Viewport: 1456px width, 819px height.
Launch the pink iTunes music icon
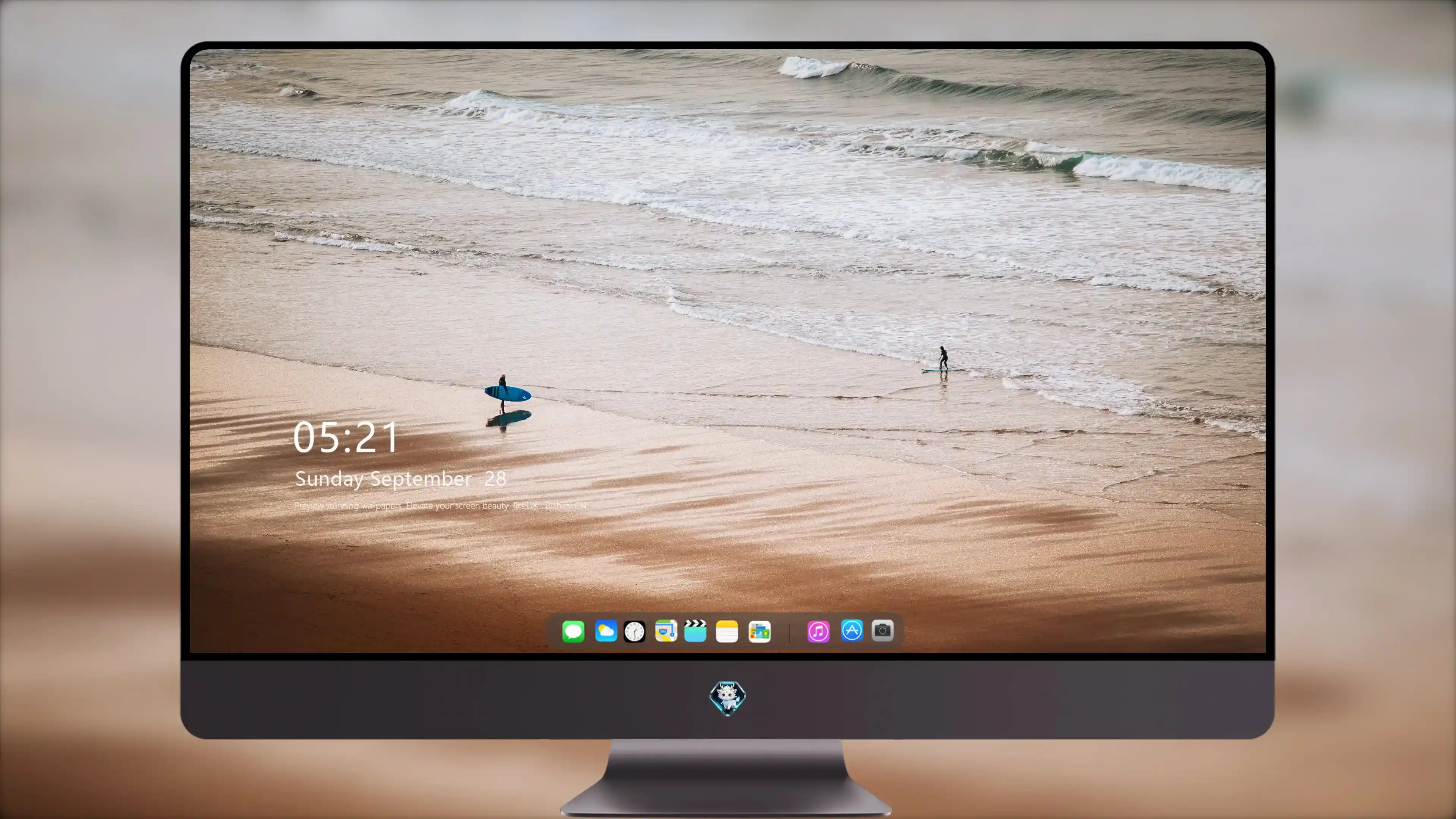[819, 631]
